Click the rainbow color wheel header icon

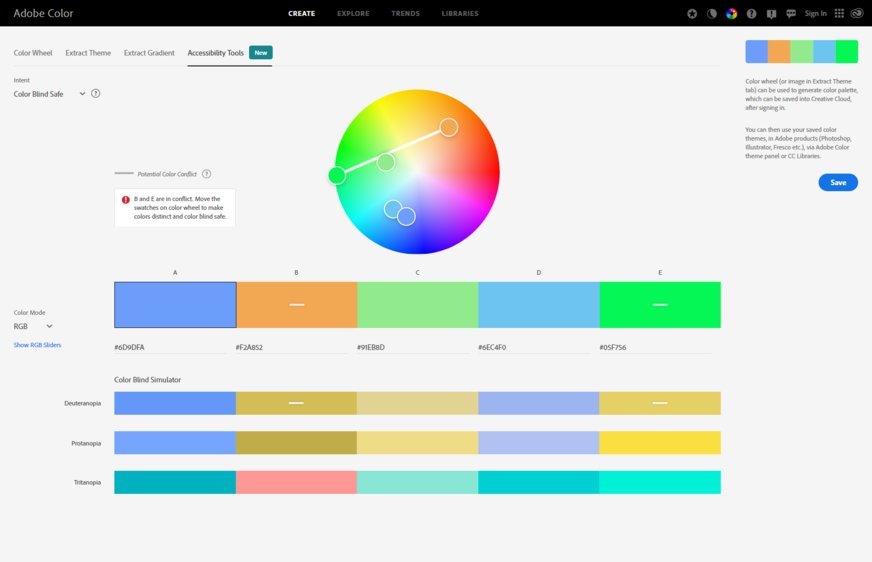pos(732,14)
